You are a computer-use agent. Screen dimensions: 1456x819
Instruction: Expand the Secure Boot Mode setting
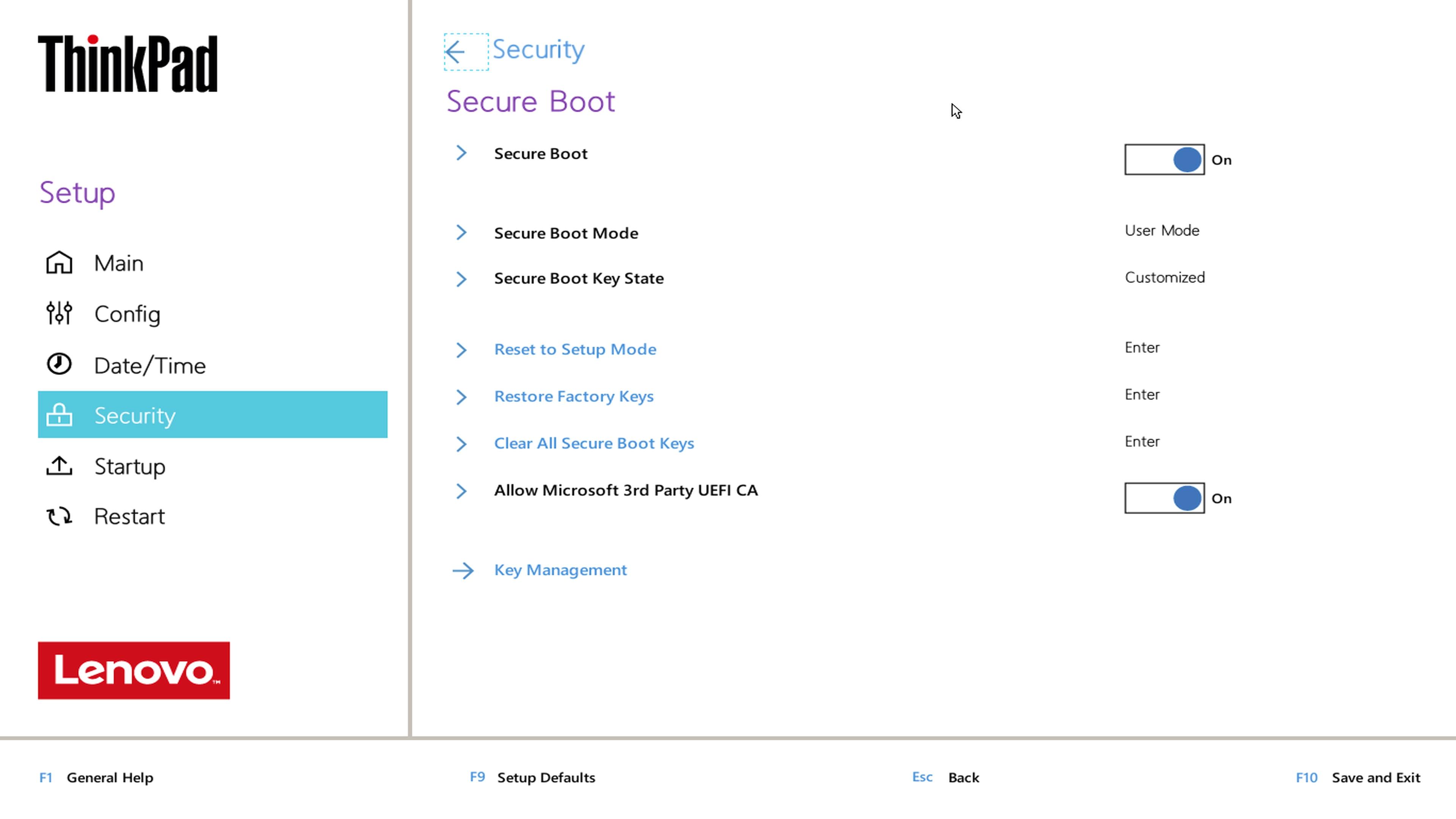(461, 232)
